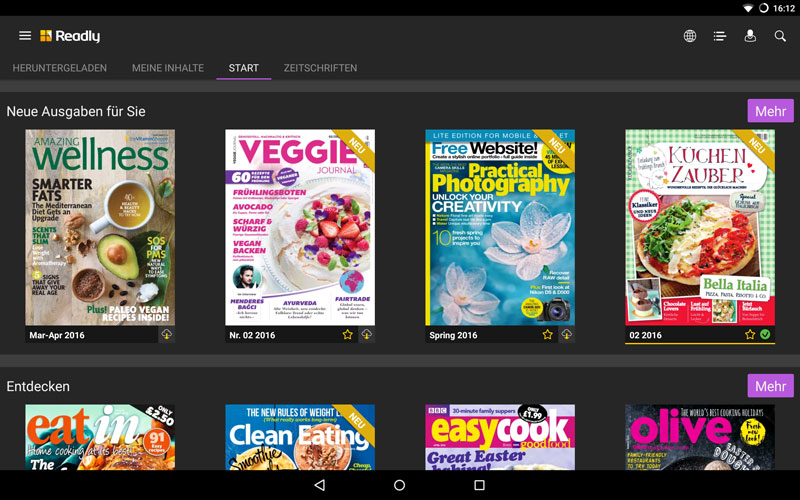Image resolution: width=800 pixels, height=500 pixels.
Task: Click the 'Neue Ausgaben für Sie' heading
Action: point(76,111)
